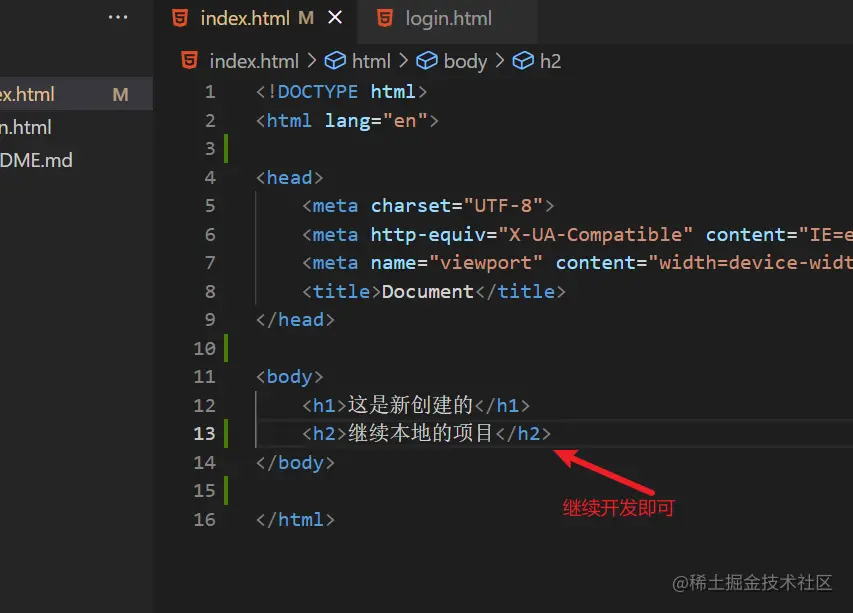The width and height of the screenshot is (853, 613).
Task: Click the HTML5 icon on login.html tab
Action: point(385,18)
